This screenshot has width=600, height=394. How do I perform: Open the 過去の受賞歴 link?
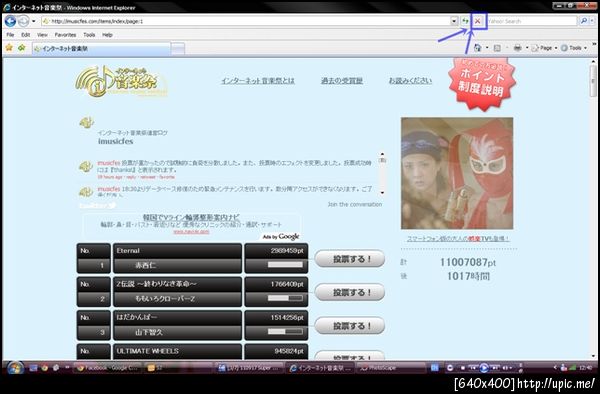[342, 81]
